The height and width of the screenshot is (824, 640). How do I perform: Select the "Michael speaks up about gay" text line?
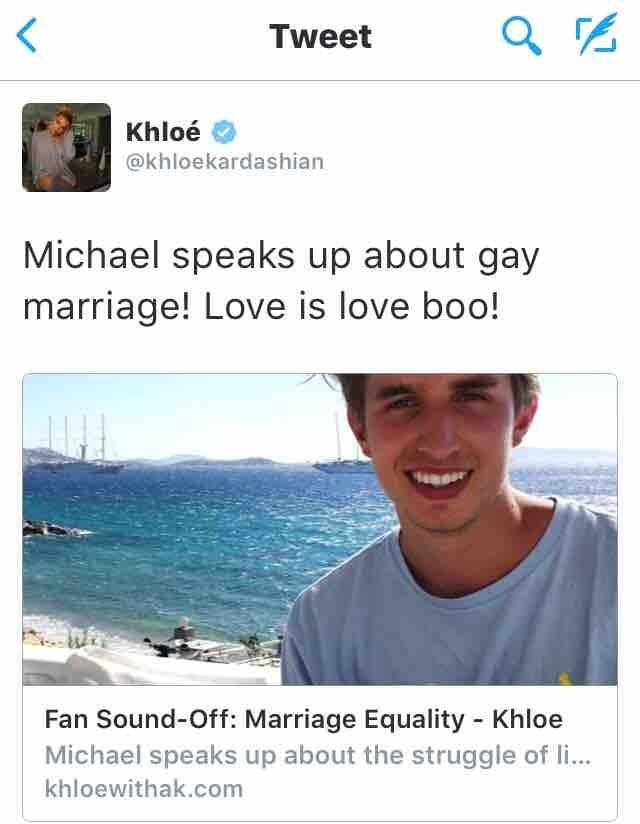[281, 257]
